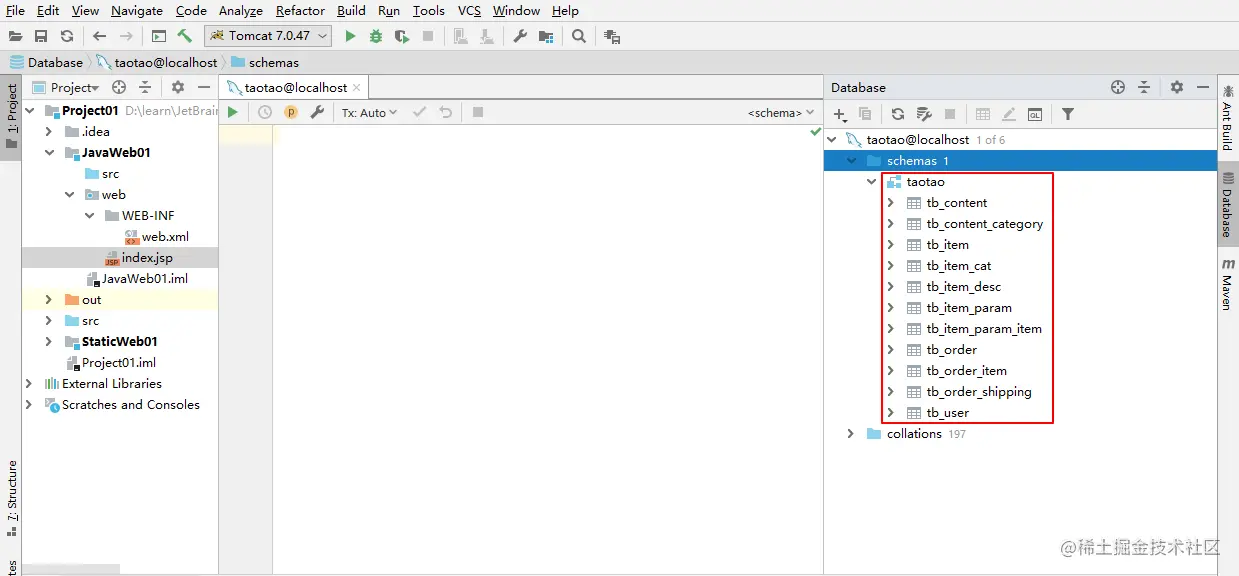Toggle the Database side tool window tab

pyautogui.click(x=1227, y=205)
